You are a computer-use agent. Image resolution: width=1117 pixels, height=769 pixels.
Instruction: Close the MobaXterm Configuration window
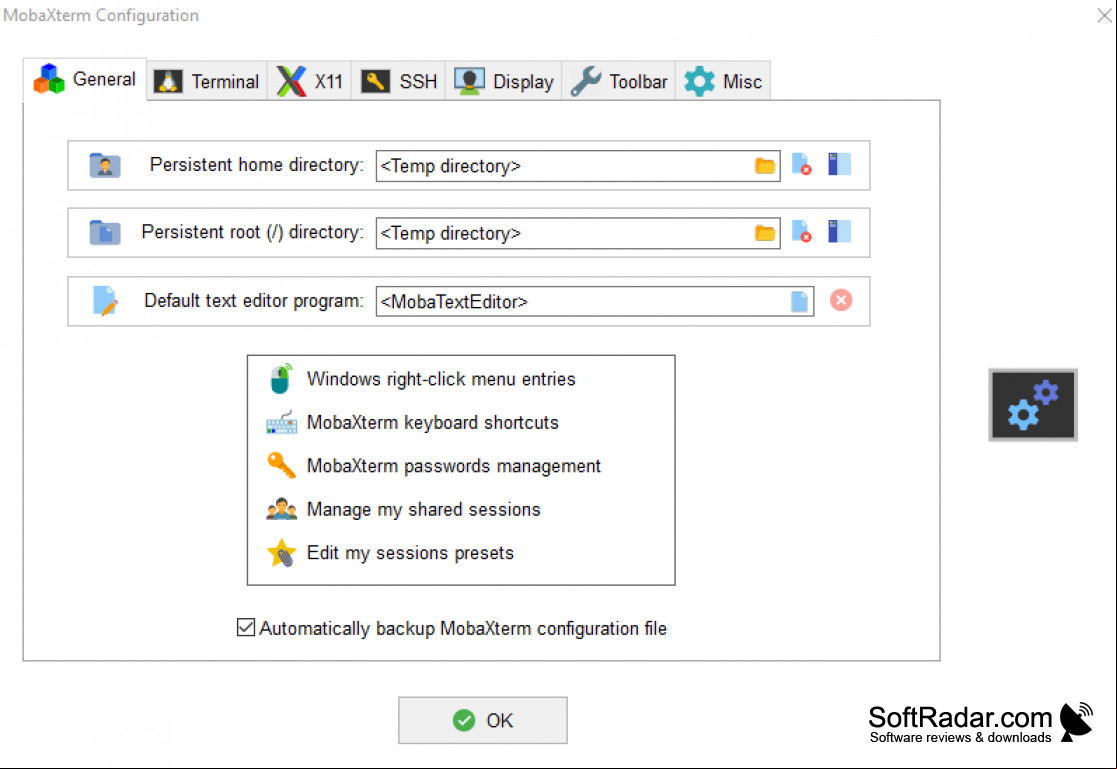pos(1104,15)
